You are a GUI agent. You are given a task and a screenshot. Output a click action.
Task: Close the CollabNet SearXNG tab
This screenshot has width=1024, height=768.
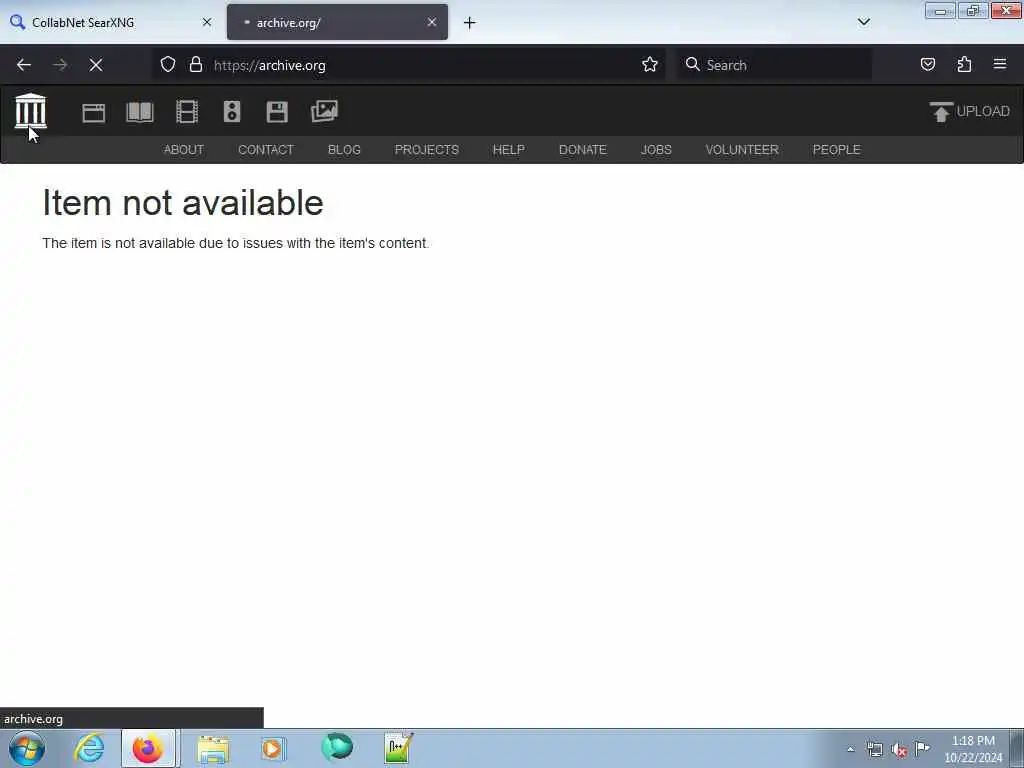tap(207, 22)
